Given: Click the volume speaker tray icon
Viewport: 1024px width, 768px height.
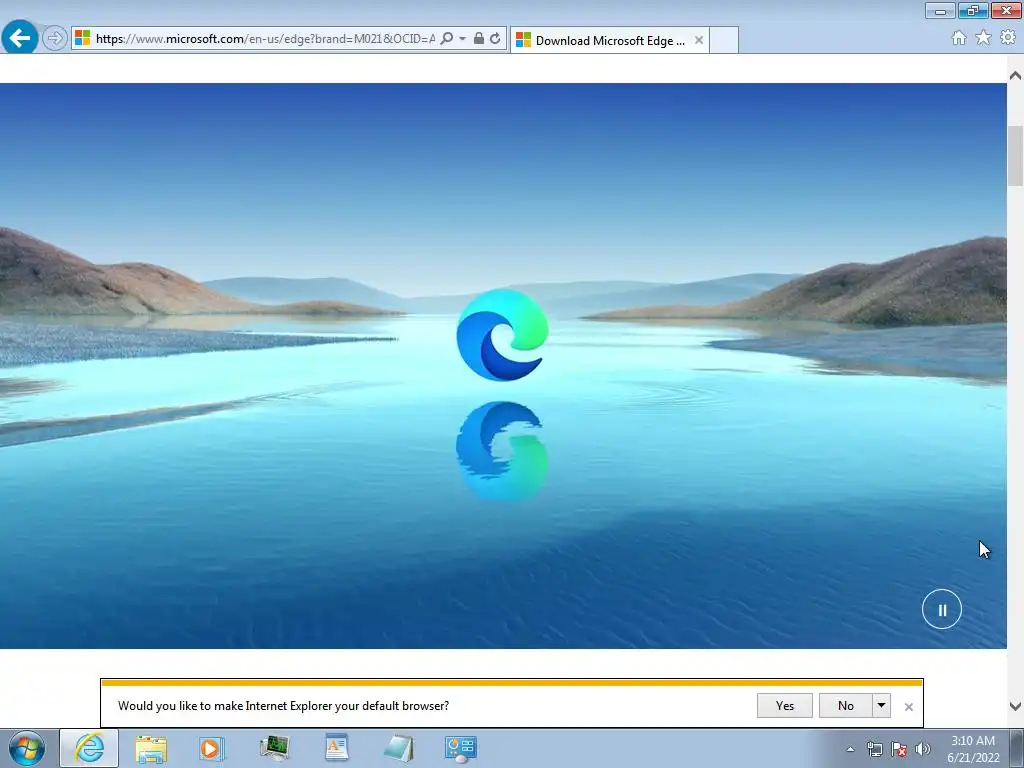Looking at the screenshot, I should [923, 749].
